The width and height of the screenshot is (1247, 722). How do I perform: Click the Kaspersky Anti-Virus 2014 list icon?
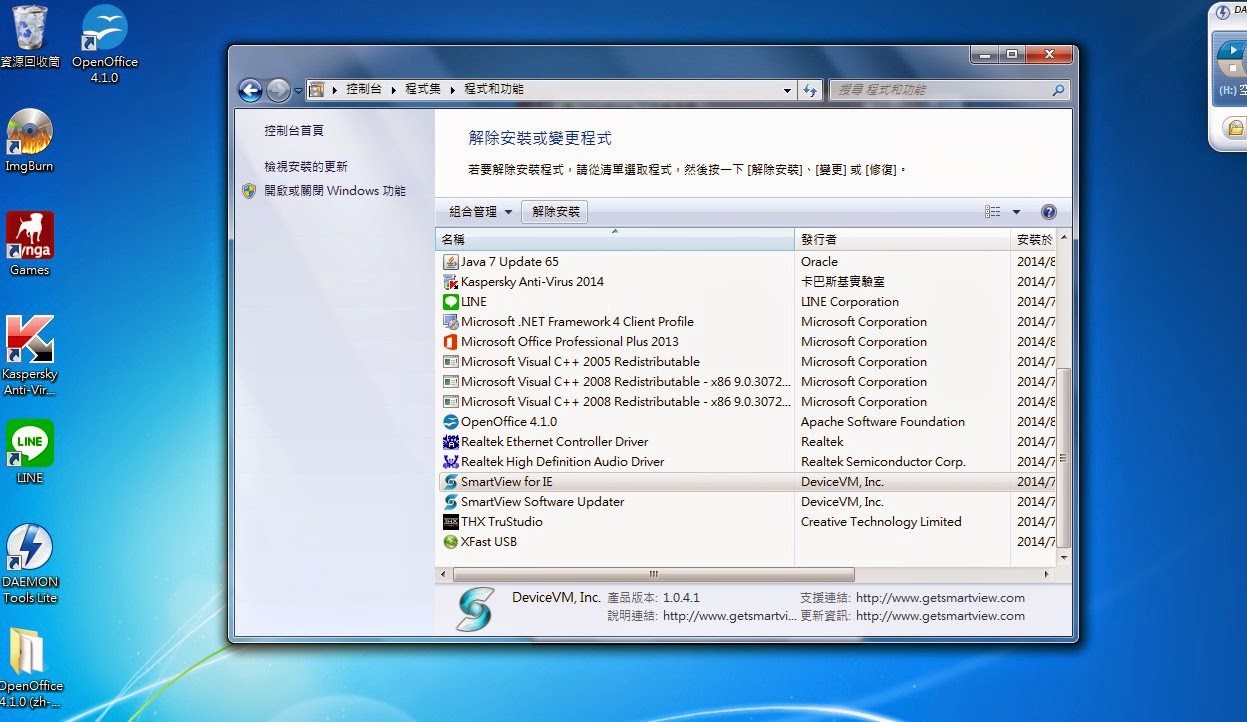tap(450, 282)
